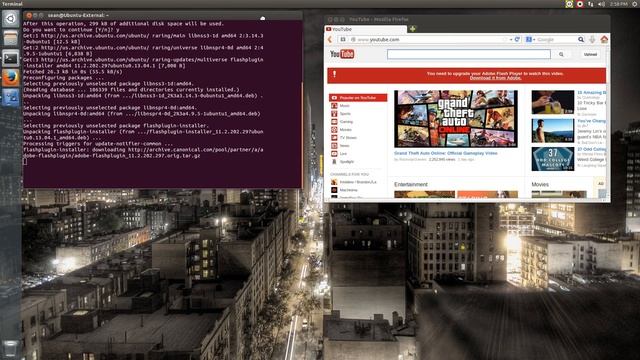Open the Movies section heading
The width and height of the screenshot is (640, 360).
(540, 184)
